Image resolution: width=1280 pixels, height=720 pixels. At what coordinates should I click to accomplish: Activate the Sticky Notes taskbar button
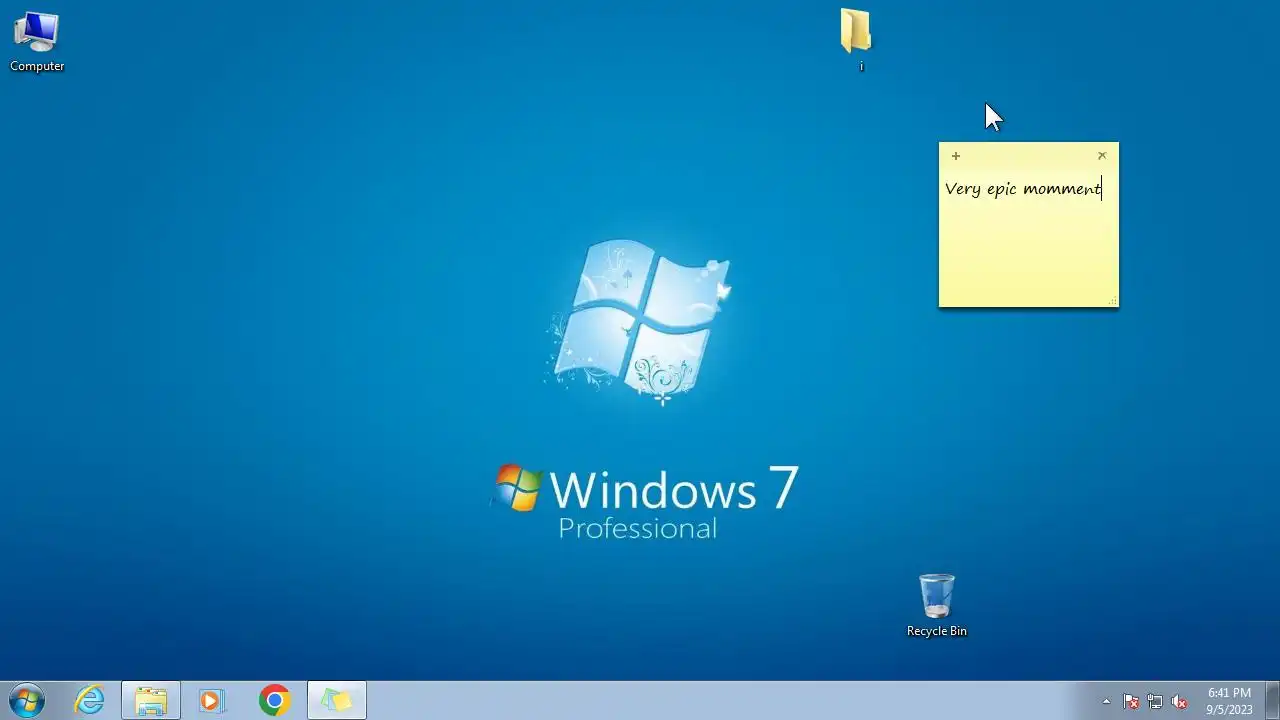337,700
